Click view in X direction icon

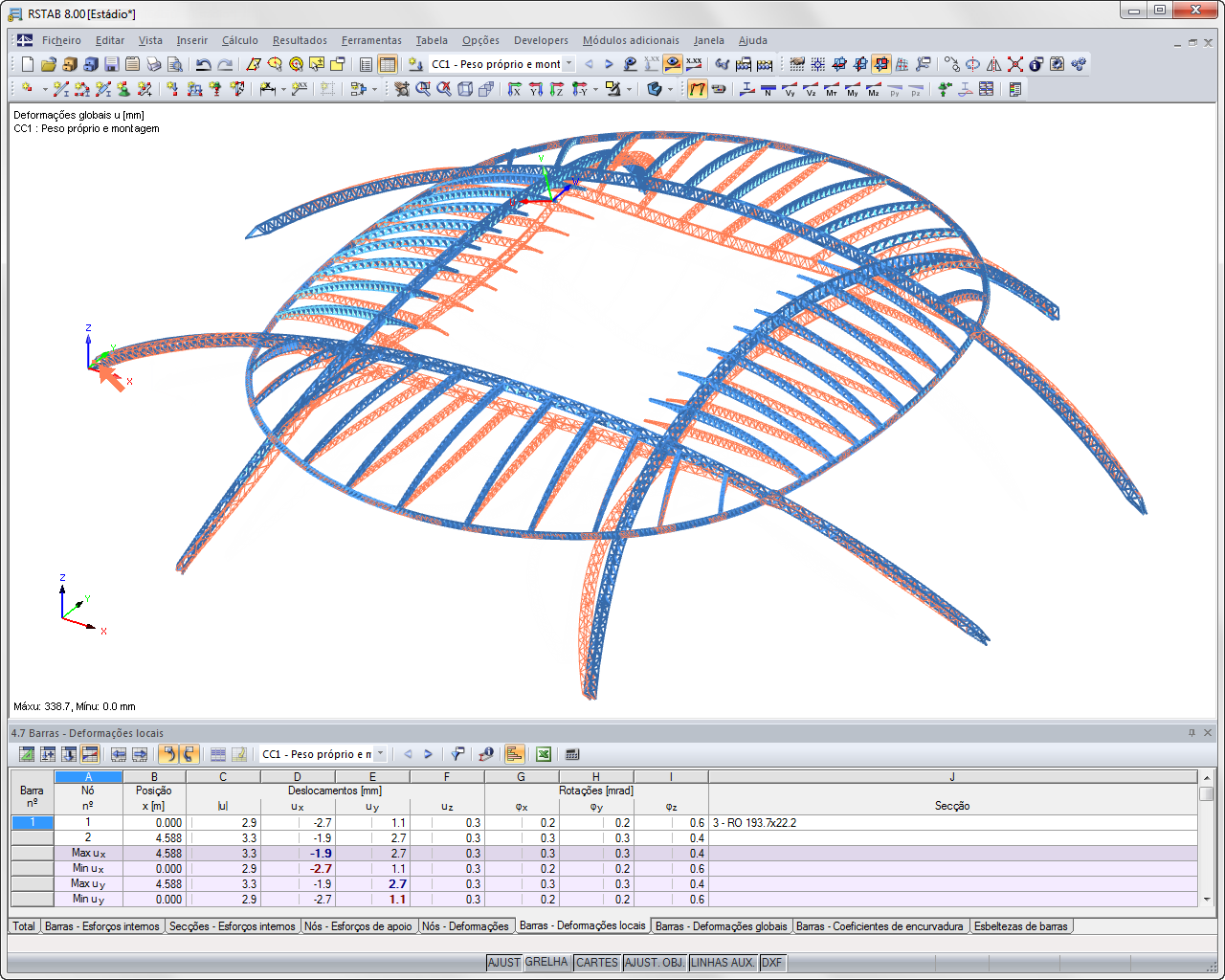[515, 89]
